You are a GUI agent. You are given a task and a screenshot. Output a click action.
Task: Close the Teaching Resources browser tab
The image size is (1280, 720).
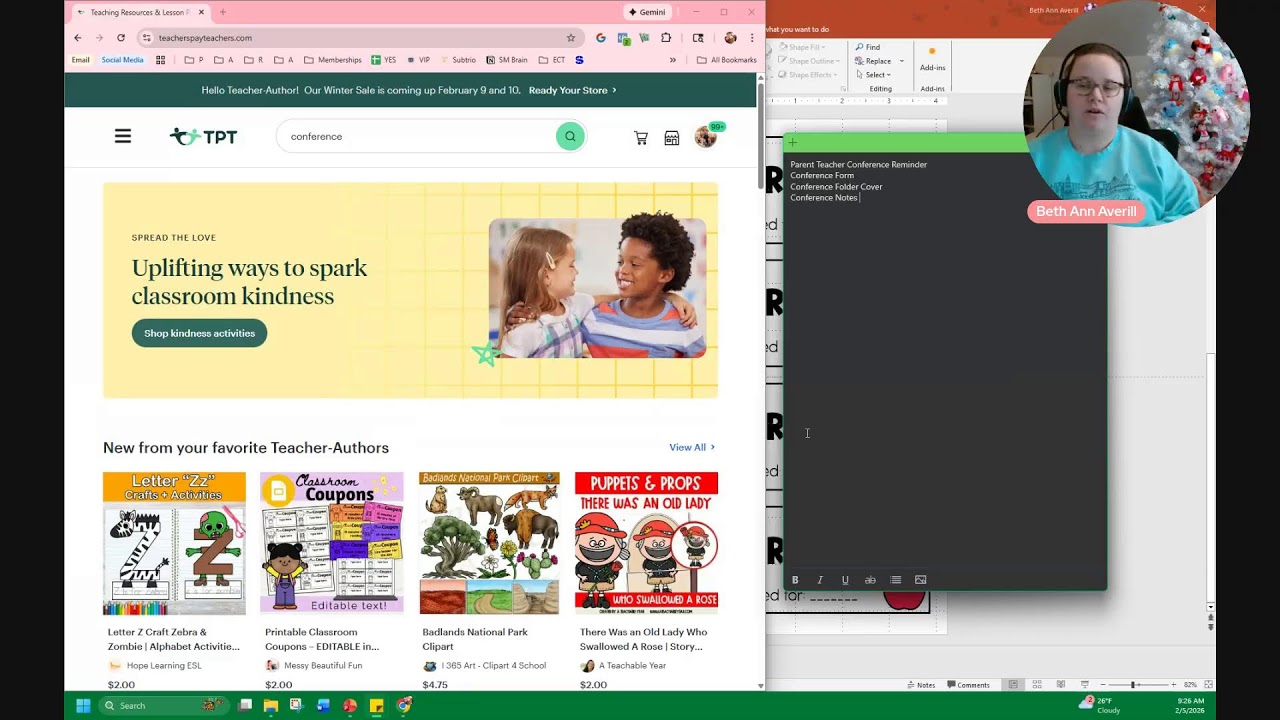pos(201,12)
